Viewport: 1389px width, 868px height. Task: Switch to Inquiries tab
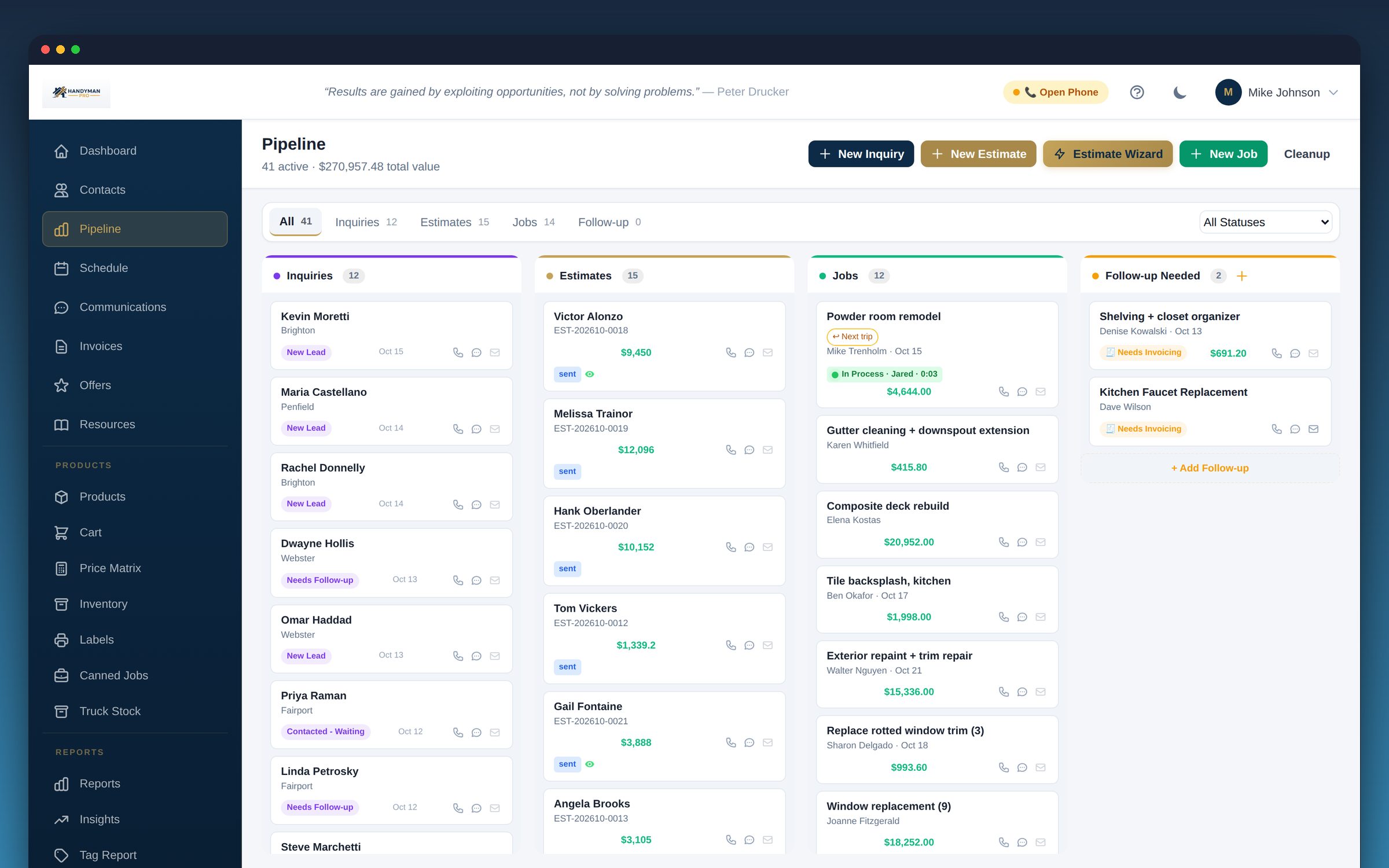tap(366, 222)
